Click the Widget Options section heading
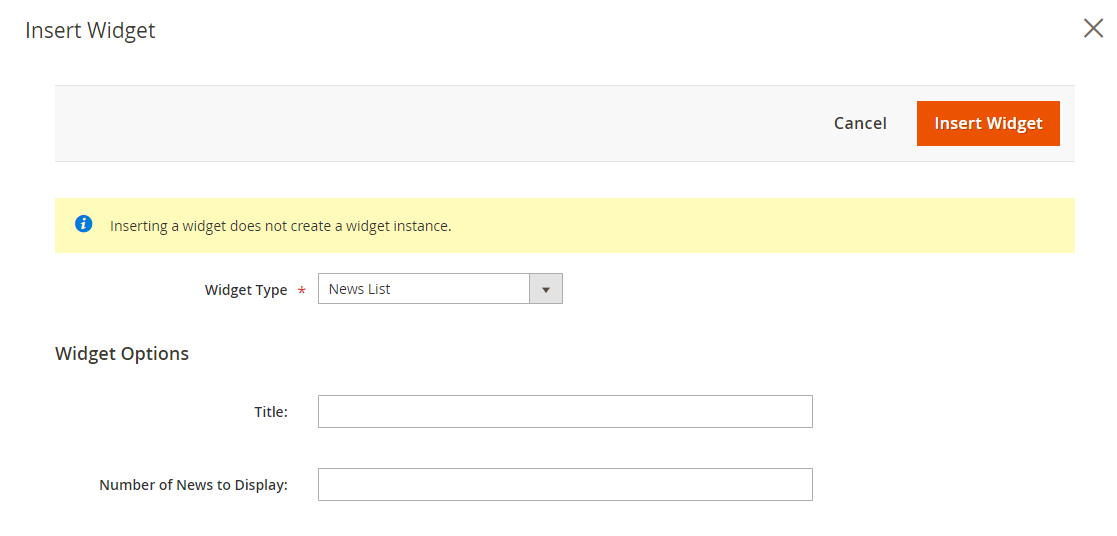 [122, 354]
